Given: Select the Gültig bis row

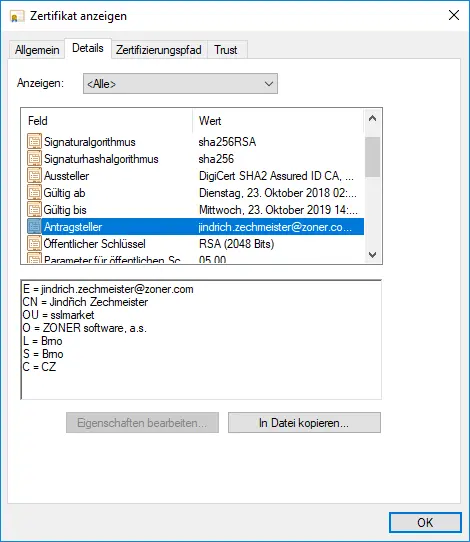Looking at the screenshot, I should 195,209.
